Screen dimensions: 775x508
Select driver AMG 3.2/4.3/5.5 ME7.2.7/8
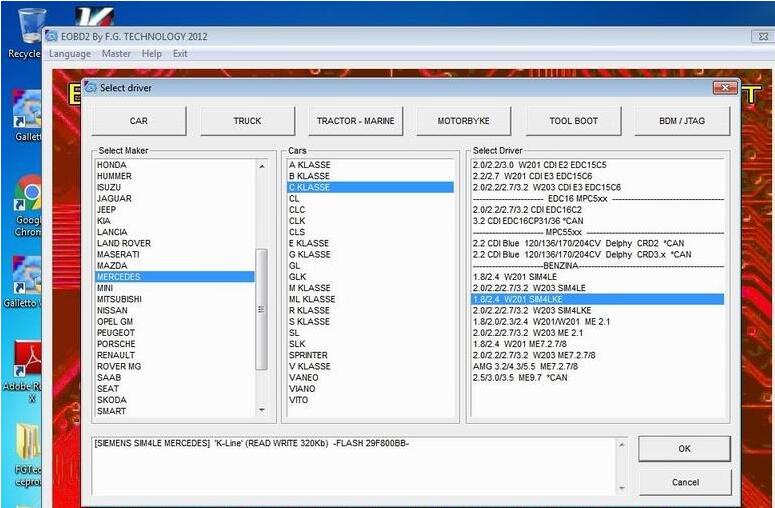tap(598, 366)
